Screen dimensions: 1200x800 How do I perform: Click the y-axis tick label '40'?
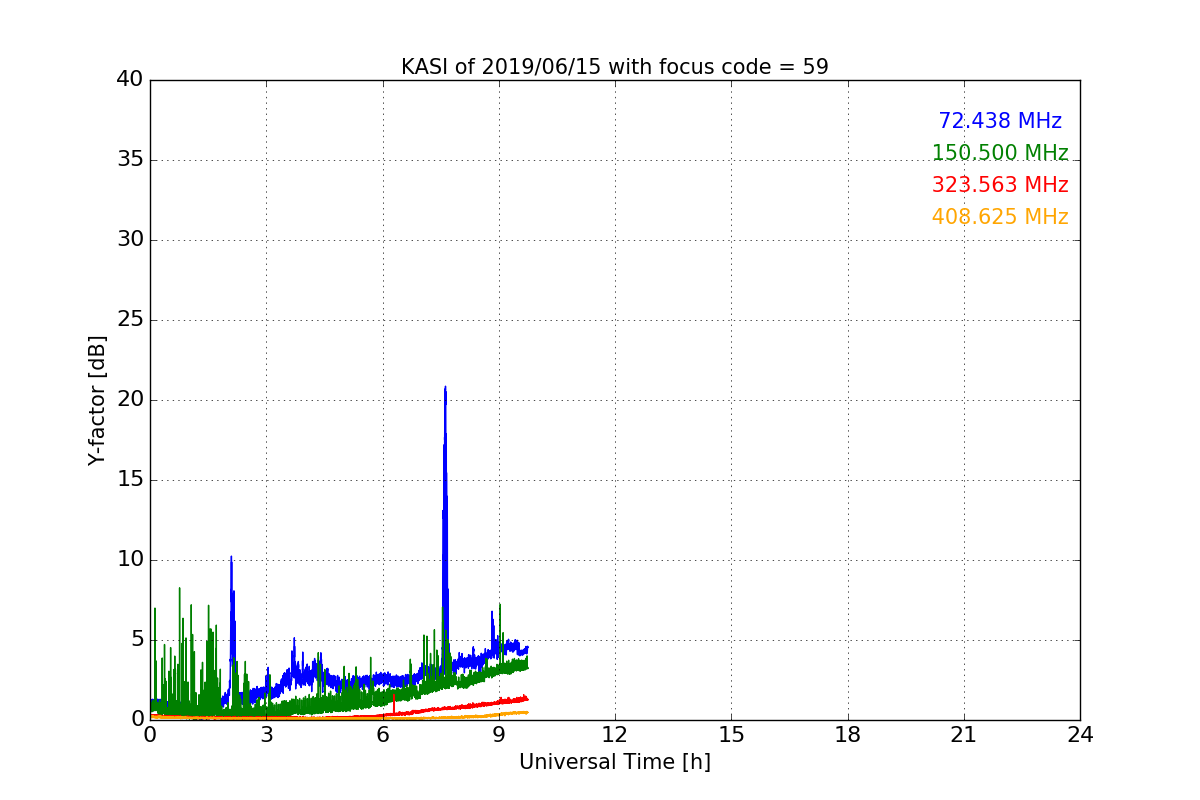(x=130, y=80)
